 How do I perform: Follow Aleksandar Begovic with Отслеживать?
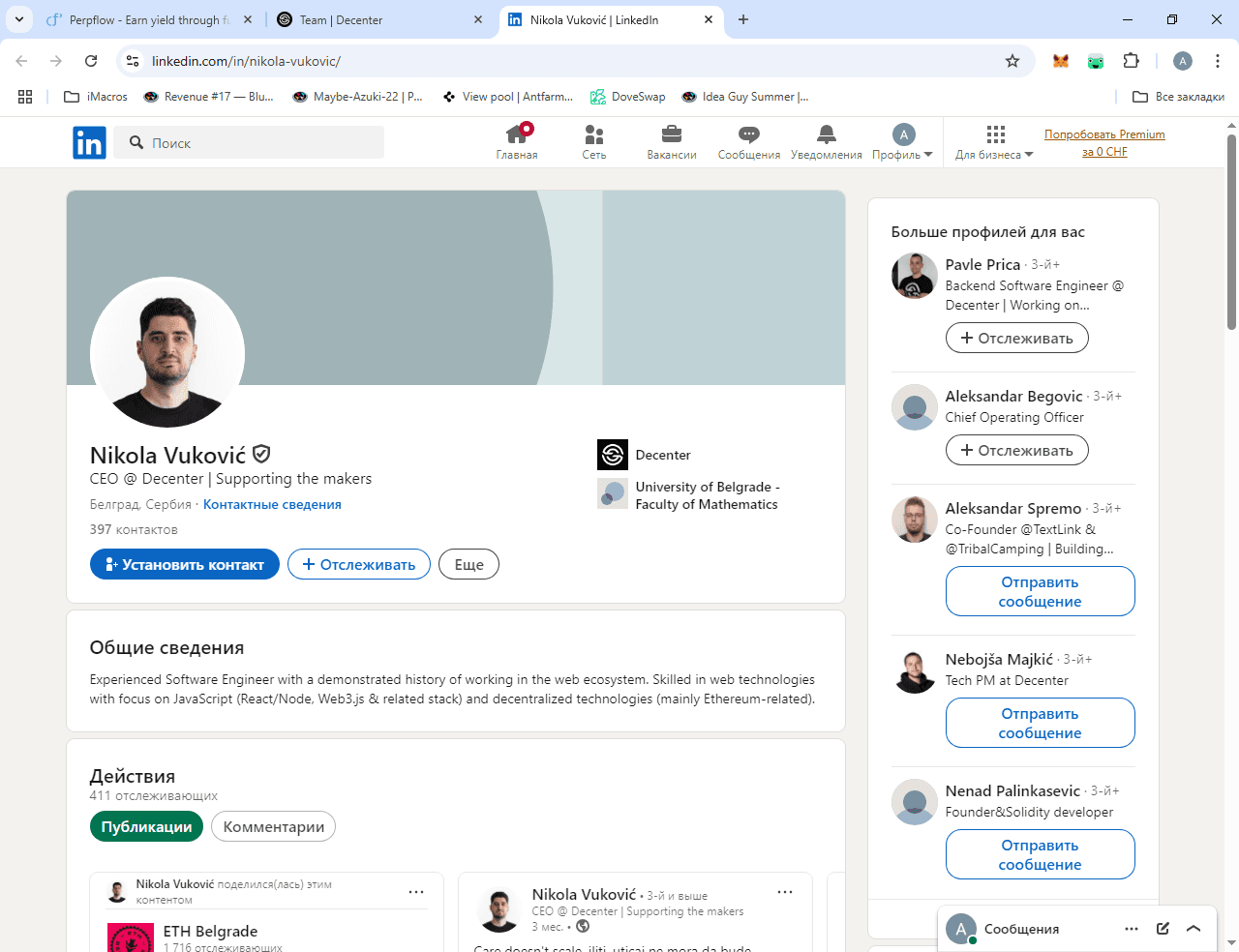tap(1016, 450)
